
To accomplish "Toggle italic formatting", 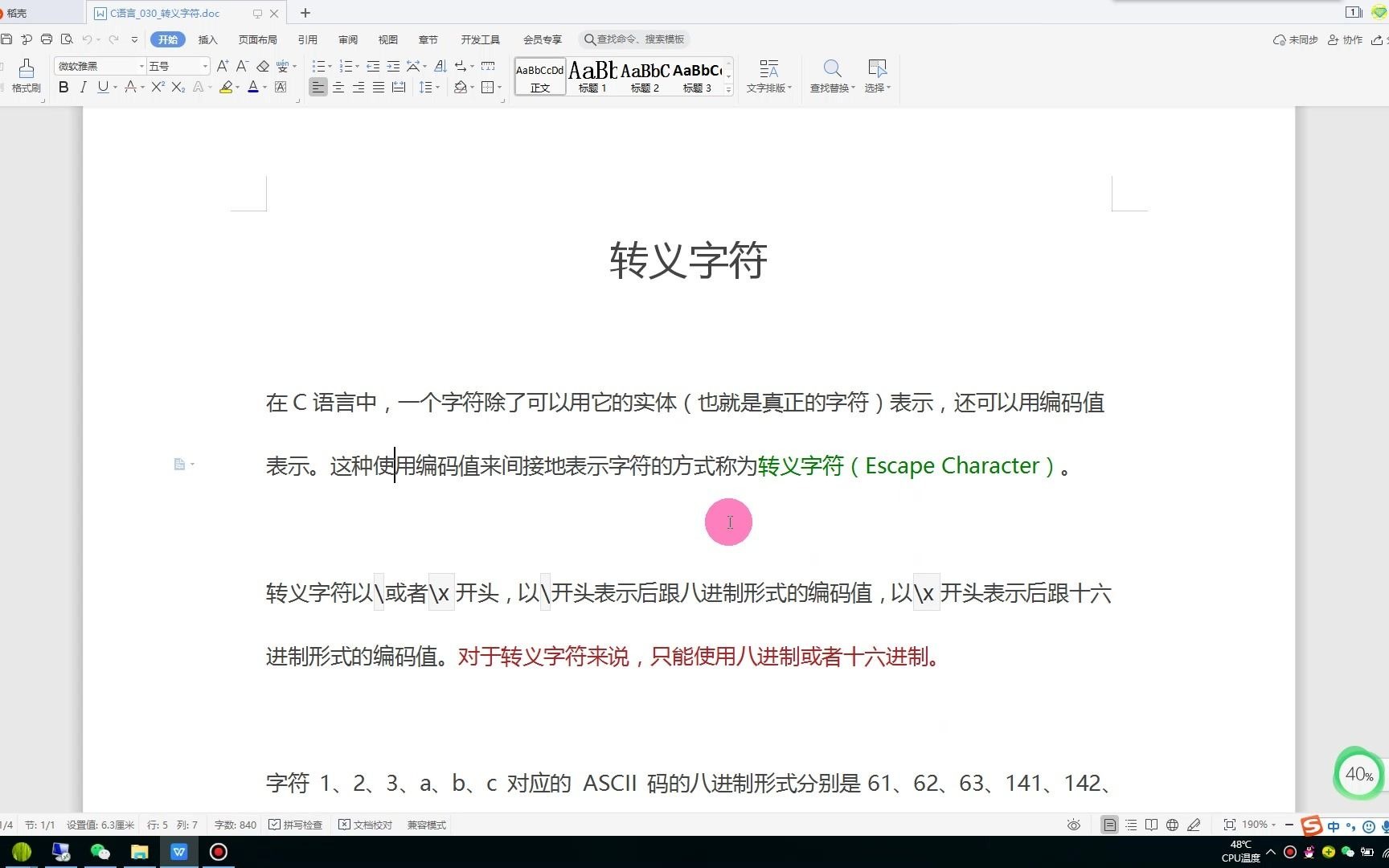I will pyautogui.click(x=83, y=87).
